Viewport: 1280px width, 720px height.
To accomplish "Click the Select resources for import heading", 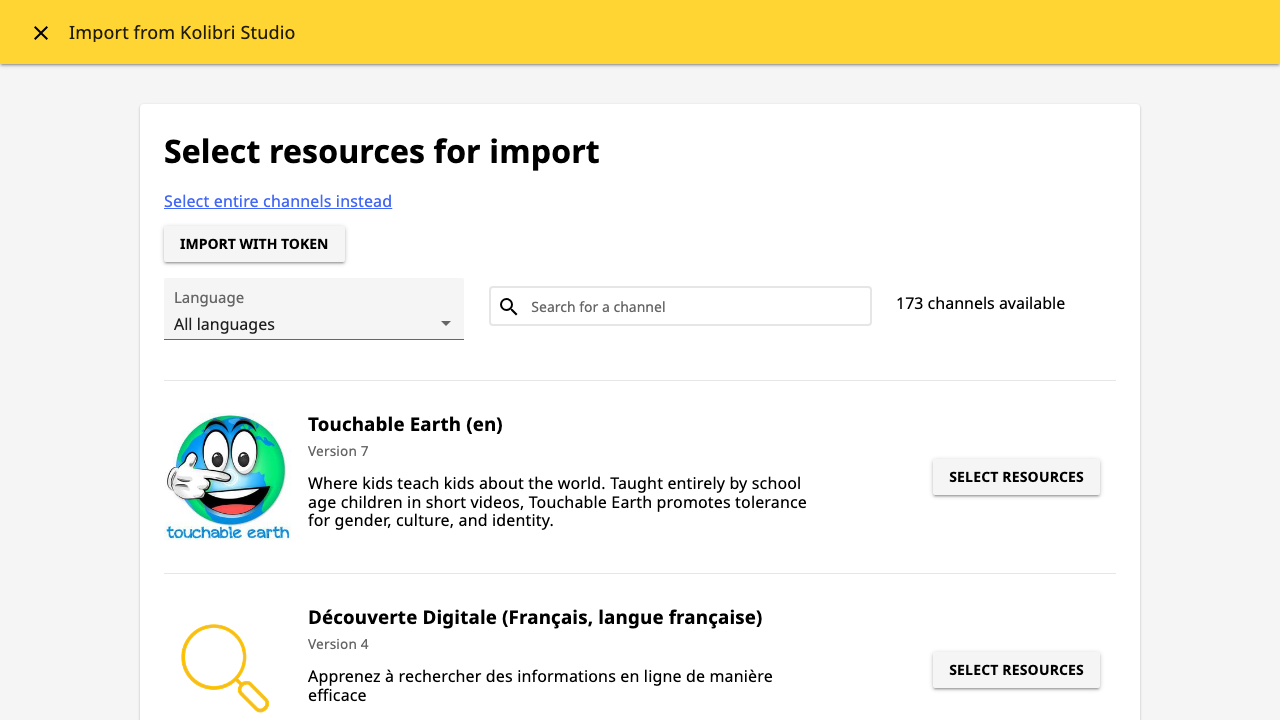I will pos(382,151).
